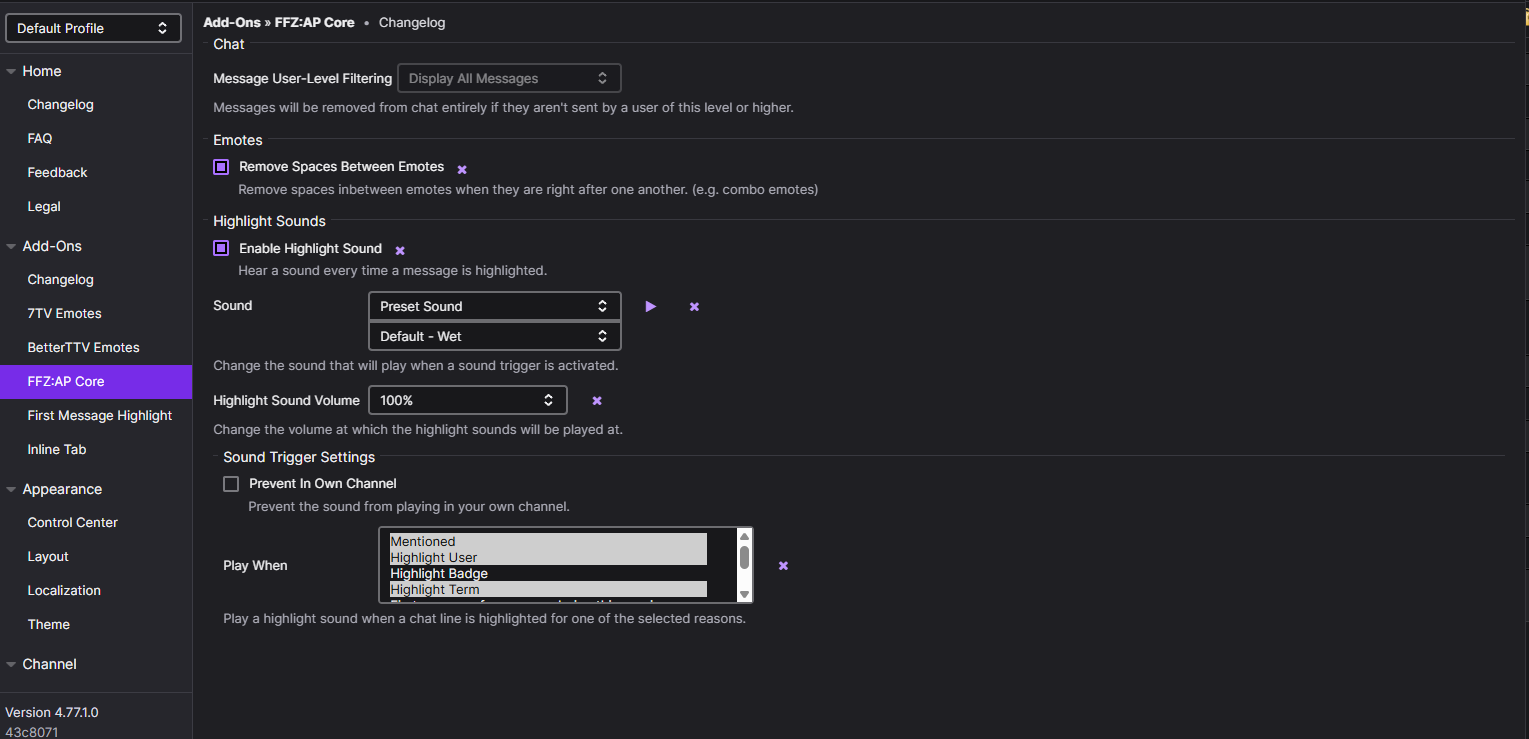Reset the Play When selection

pos(783,565)
